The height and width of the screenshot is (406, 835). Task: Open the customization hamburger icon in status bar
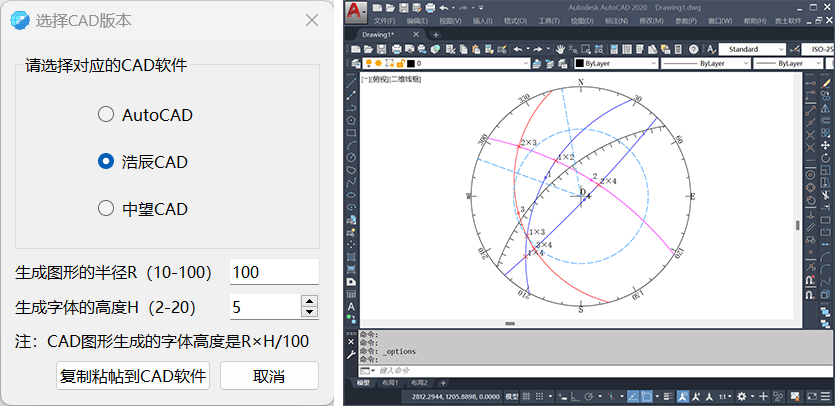[825, 396]
